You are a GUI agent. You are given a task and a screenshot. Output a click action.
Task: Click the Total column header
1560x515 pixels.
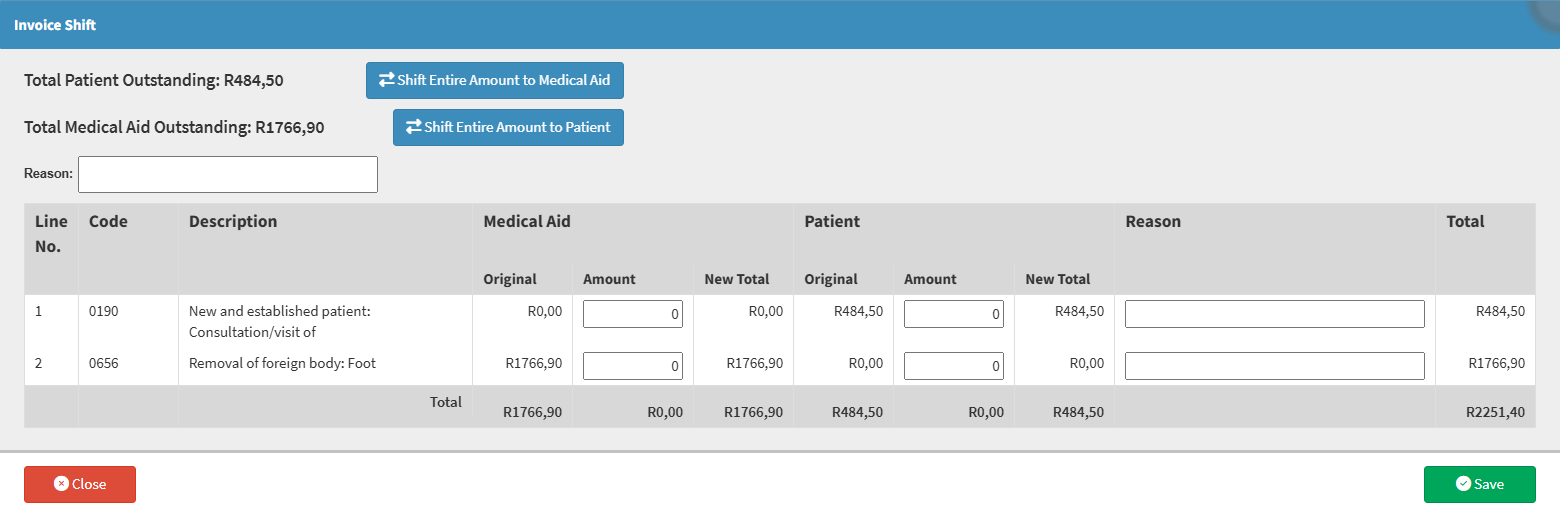1465,221
